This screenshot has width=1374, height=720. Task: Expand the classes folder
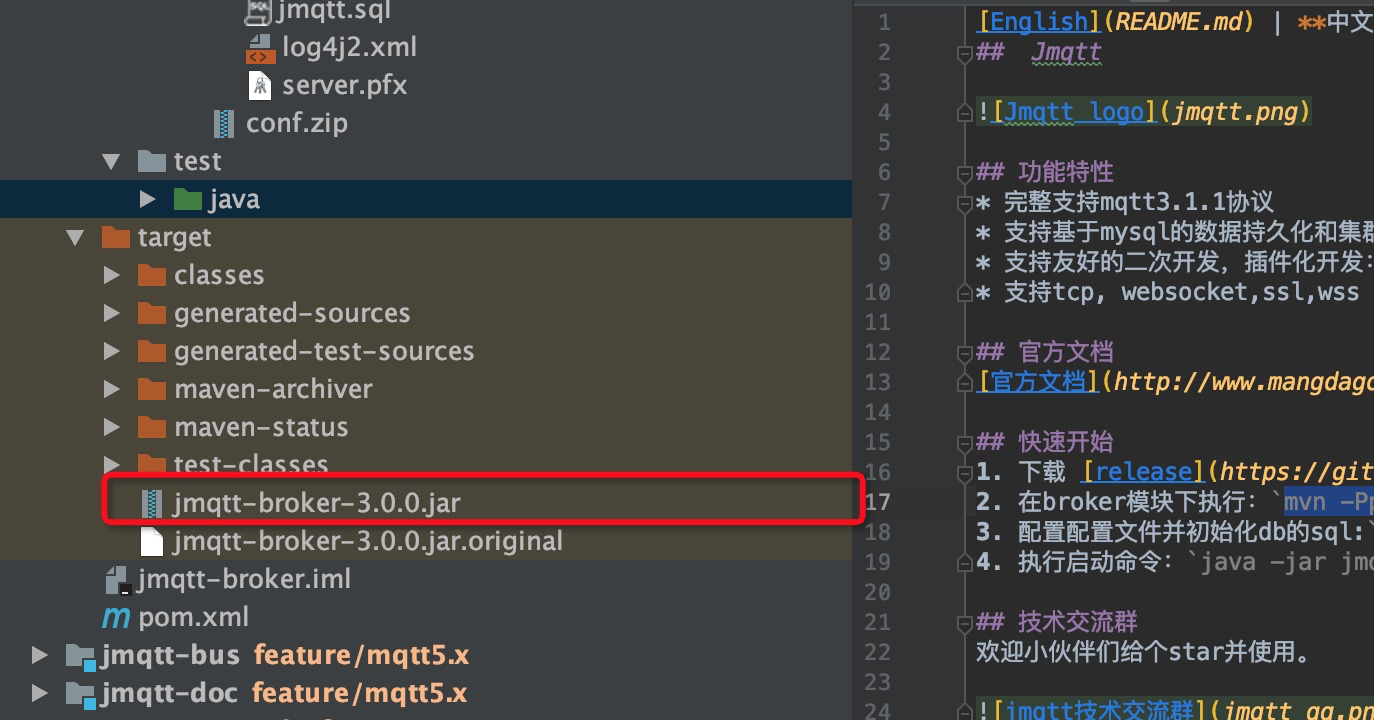tap(111, 275)
